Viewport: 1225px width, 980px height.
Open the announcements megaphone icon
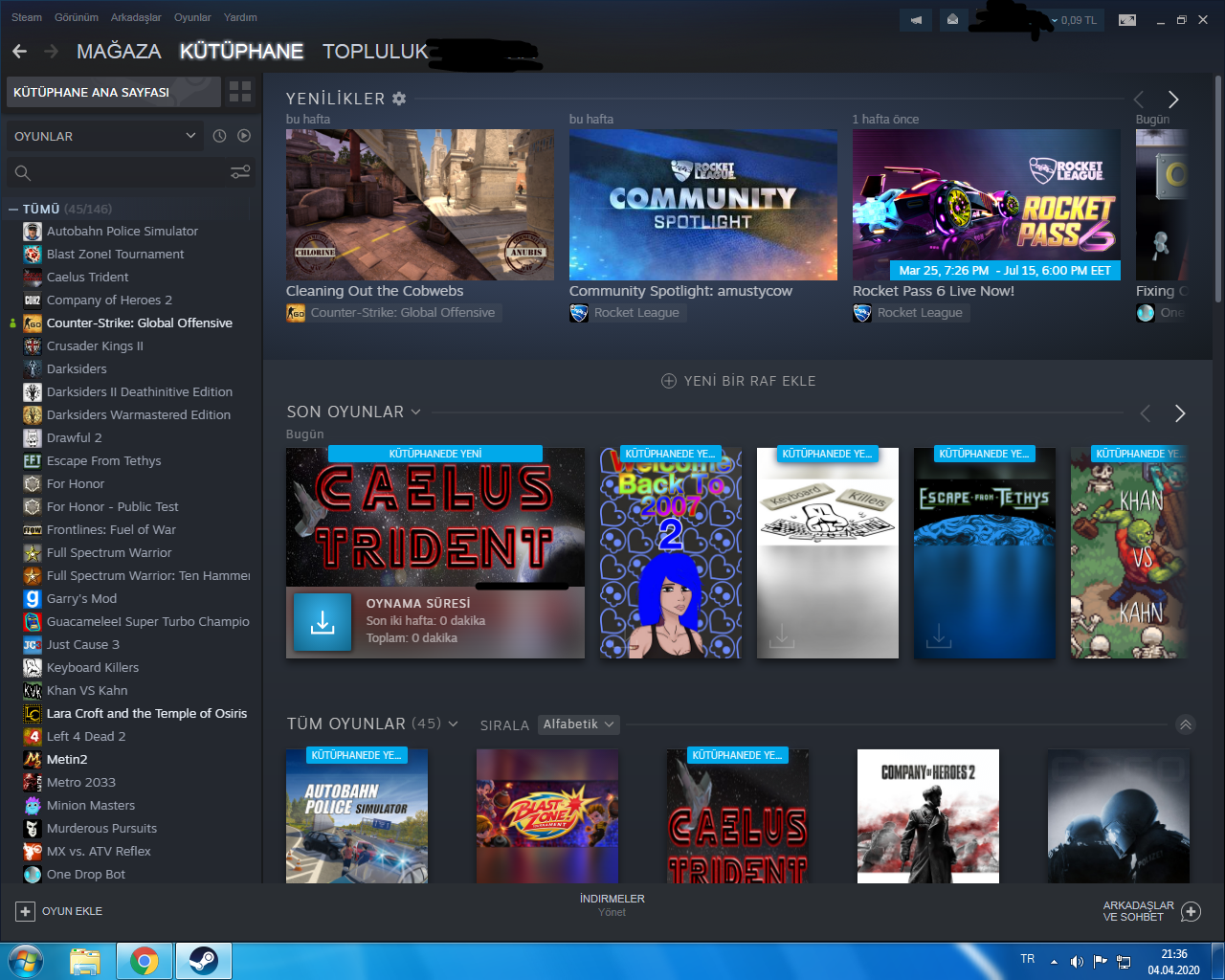pyautogui.click(x=916, y=20)
